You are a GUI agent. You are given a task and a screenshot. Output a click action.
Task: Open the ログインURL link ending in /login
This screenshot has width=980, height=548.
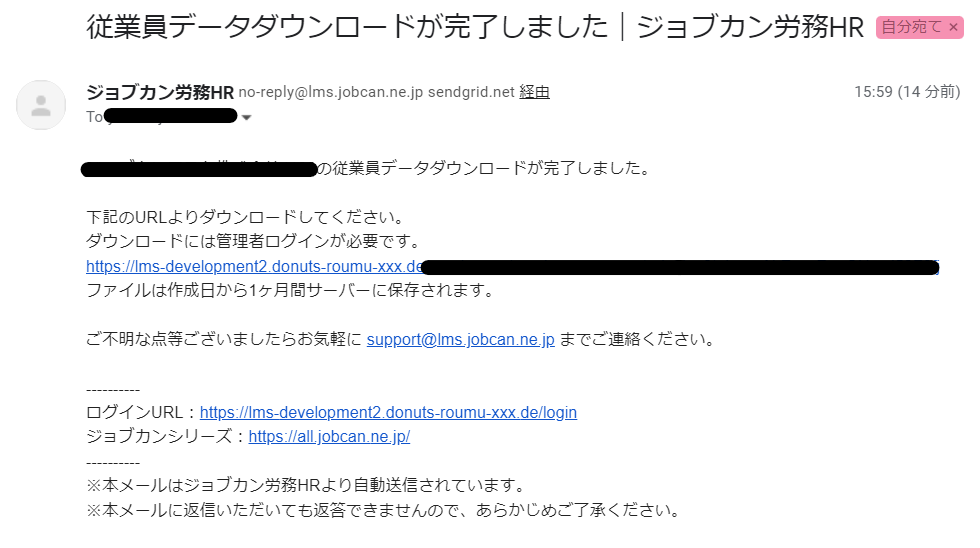[388, 412]
